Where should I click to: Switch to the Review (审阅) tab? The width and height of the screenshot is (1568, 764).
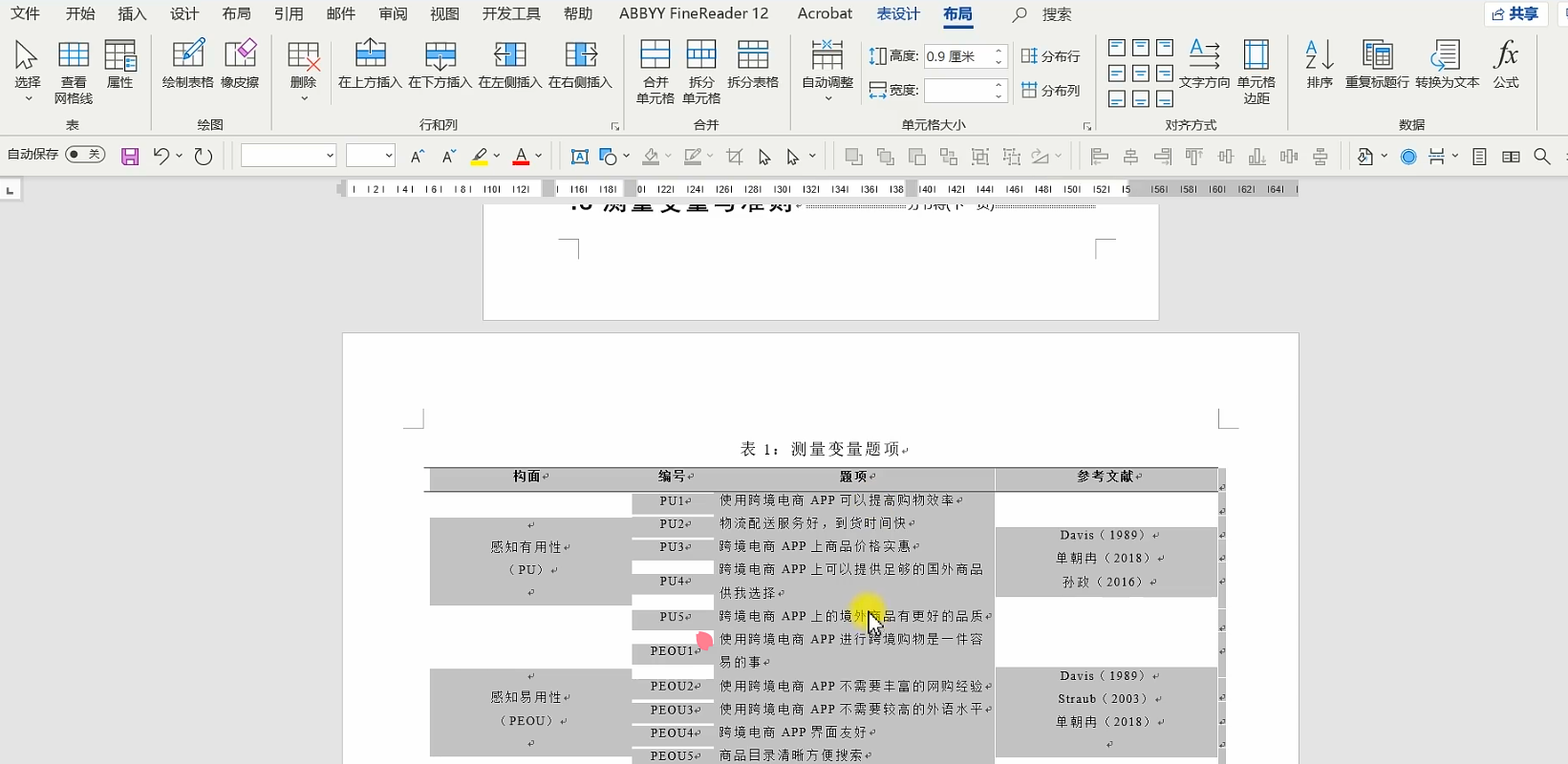[393, 13]
